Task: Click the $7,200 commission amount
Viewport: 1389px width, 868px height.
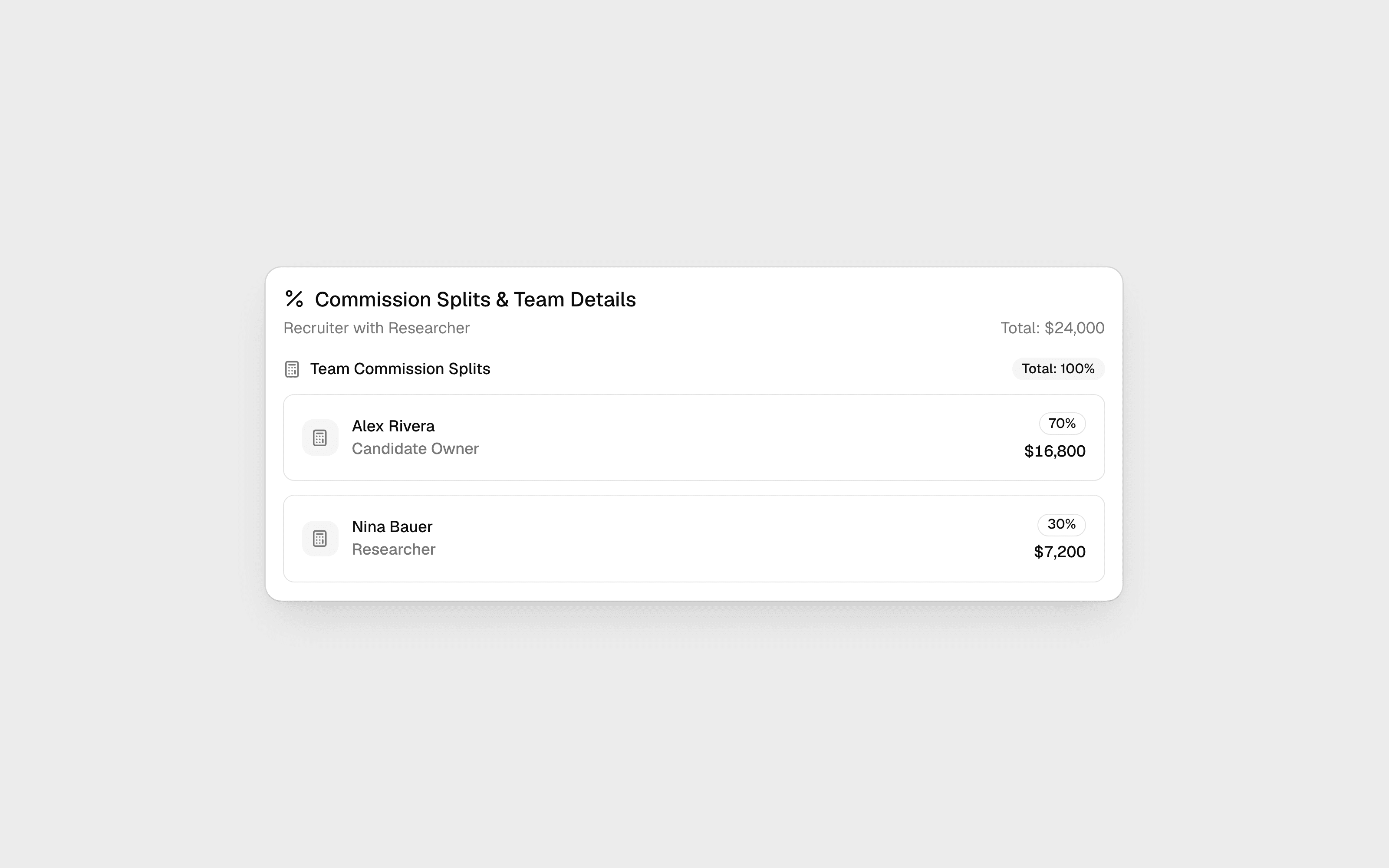Action: pyautogui.click(x=1060, y=552)
